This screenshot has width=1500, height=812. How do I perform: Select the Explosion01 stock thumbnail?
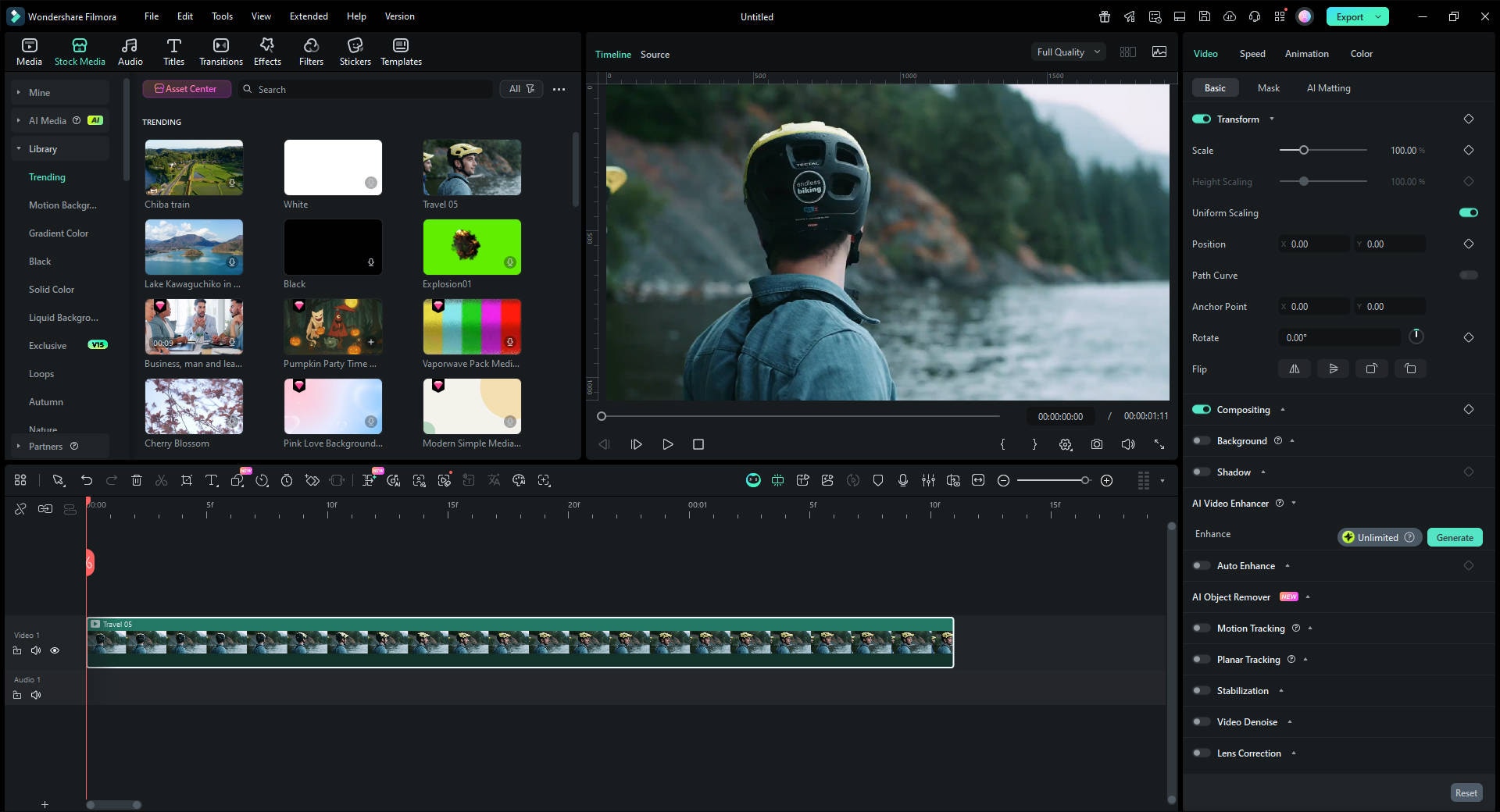point(471,247)
